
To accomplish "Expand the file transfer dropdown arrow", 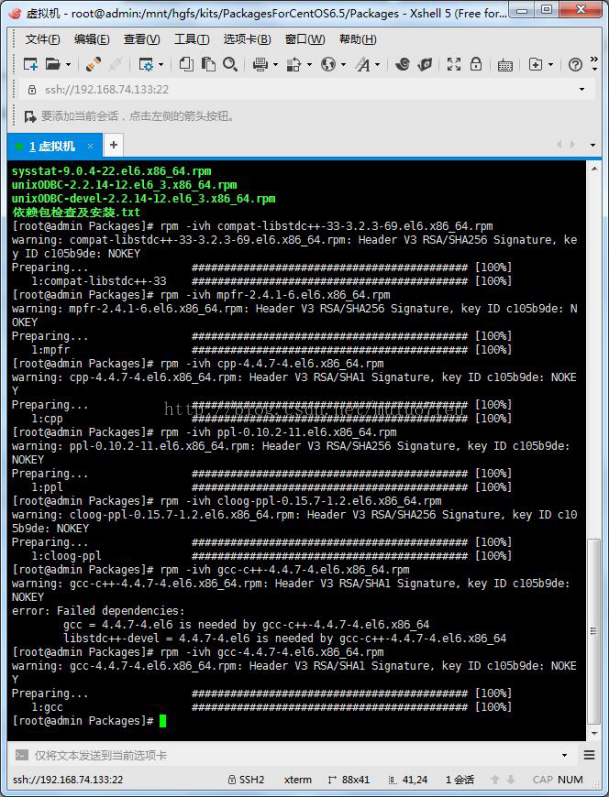I will tap(309, 65).
